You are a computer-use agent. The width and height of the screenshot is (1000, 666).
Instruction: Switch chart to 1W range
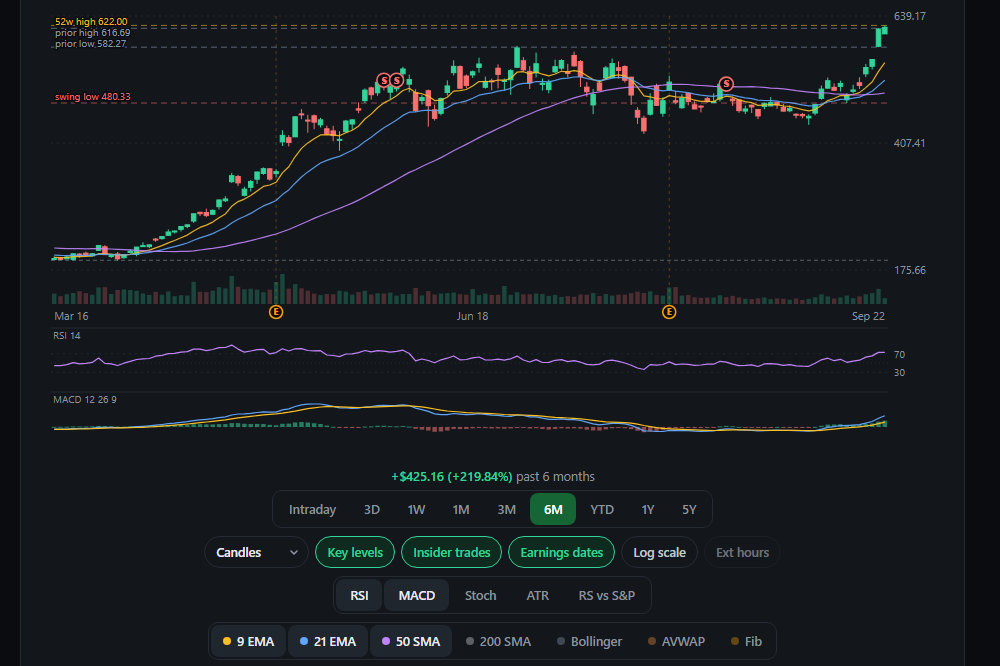tap(416, 509)
